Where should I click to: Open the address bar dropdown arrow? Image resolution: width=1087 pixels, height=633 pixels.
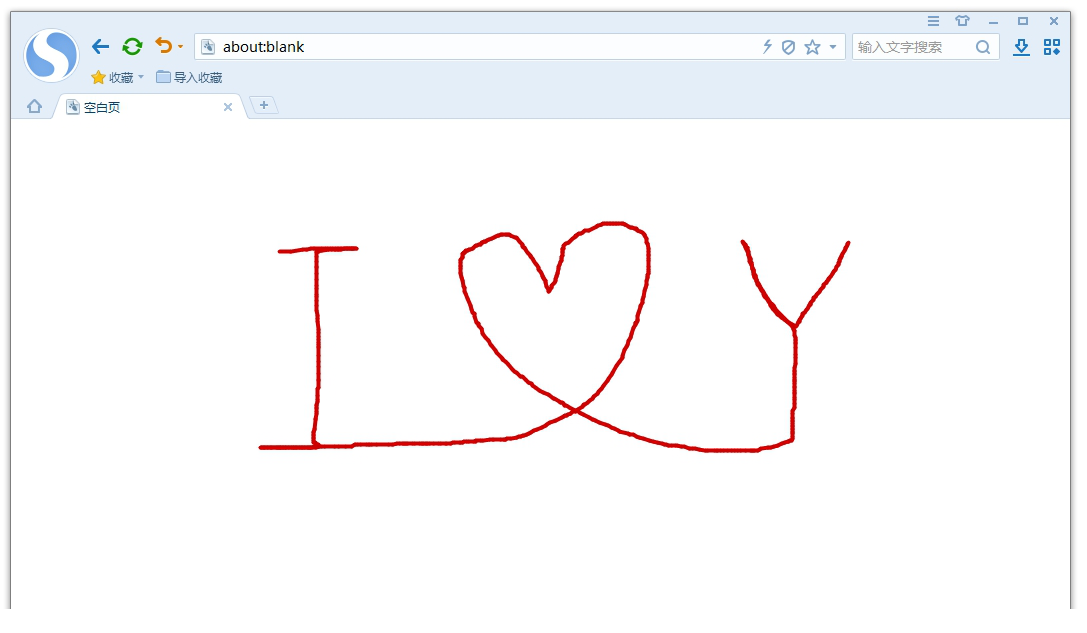point(833,47)
